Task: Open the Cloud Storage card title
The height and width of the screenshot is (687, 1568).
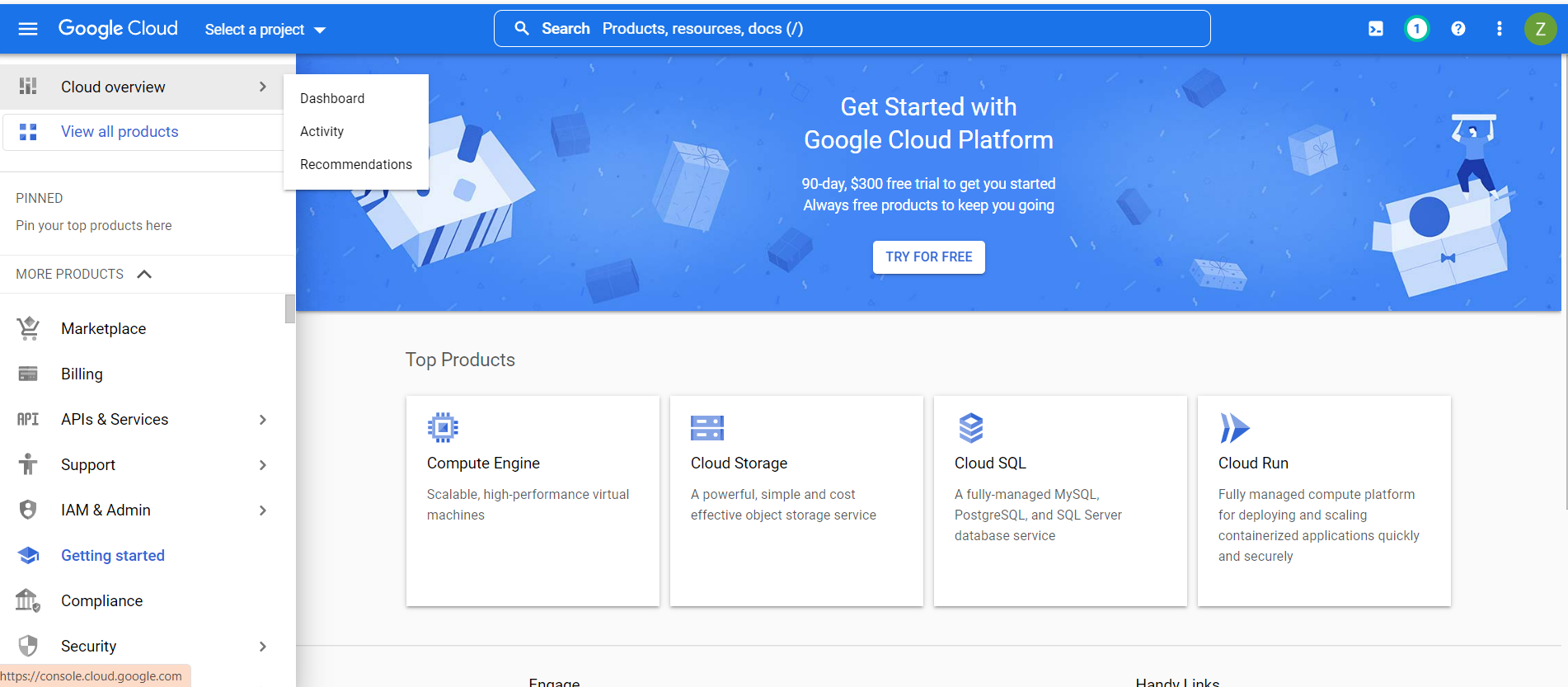Action: [x=739, y=463]
